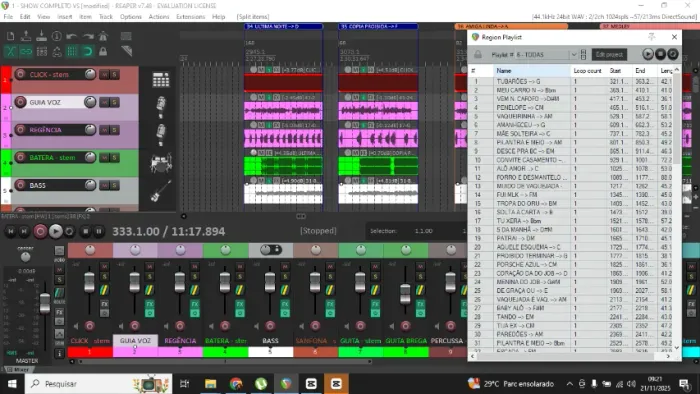Click bass guitar icon of BASS track
Image resolution: width=700 pixels, height=394 pixels.
coord(161,191)
